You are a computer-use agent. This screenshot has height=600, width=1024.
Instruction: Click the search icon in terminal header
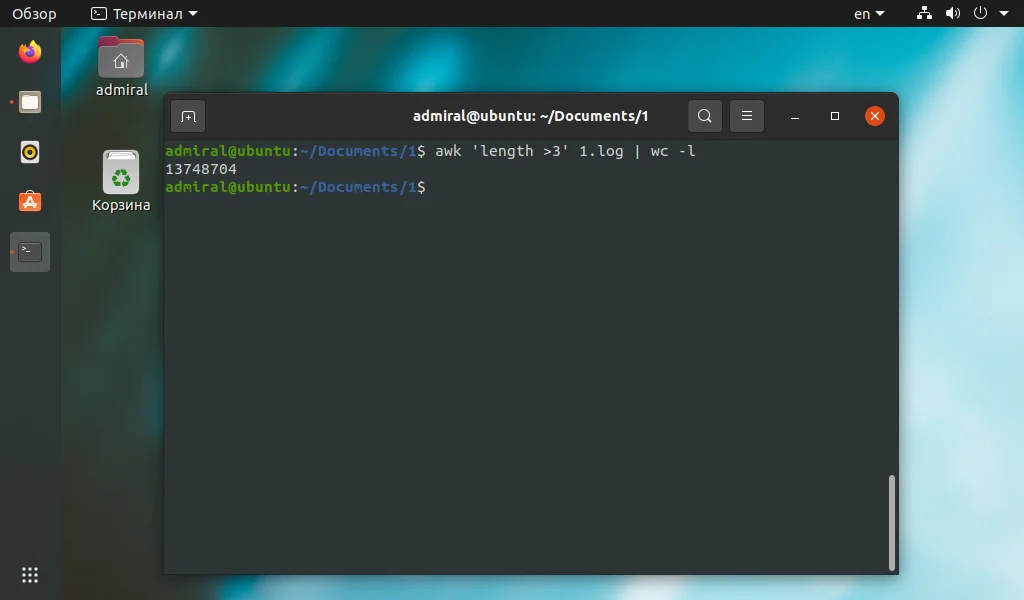pos(704,116)
